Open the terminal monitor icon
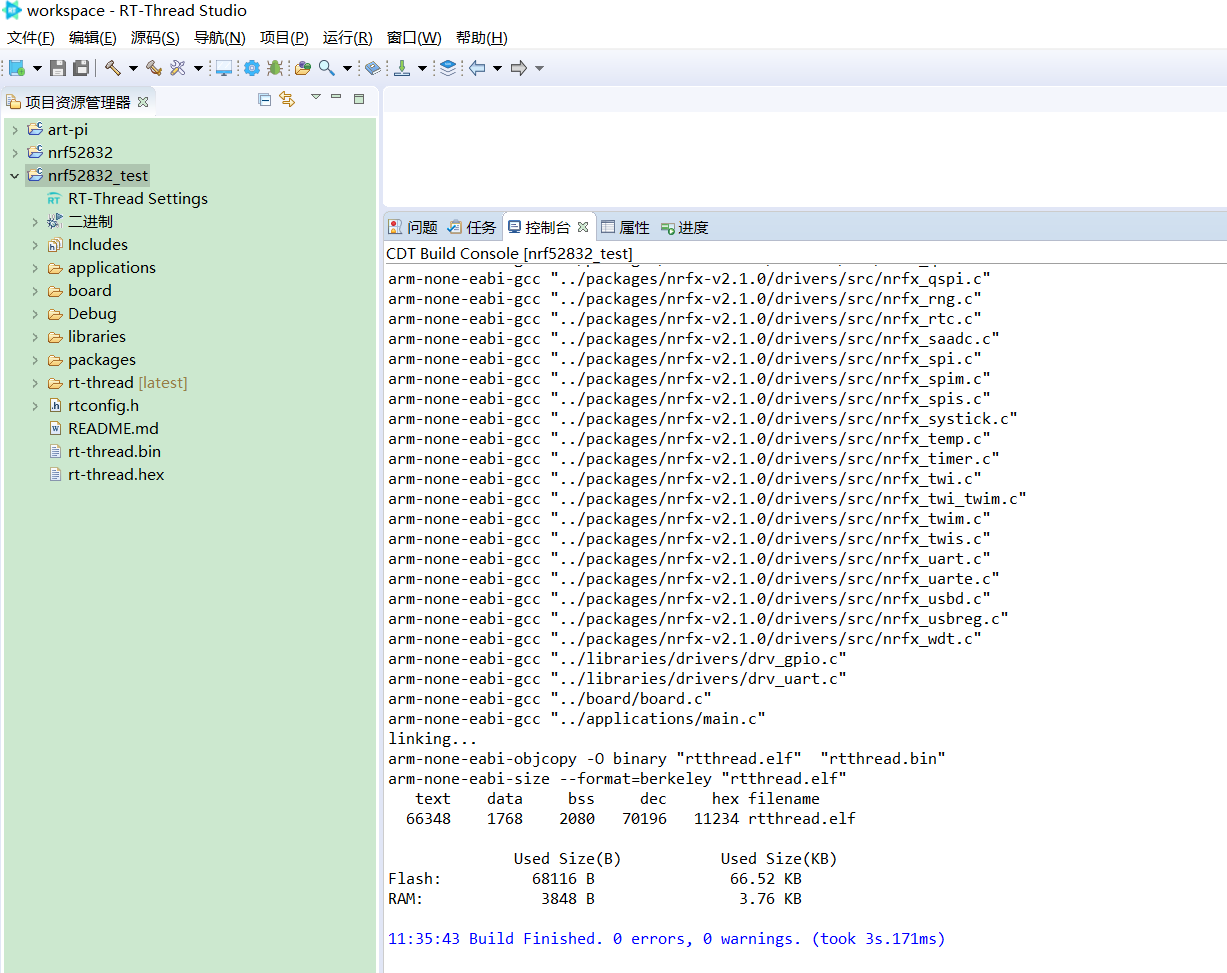This screenshot has width=1227, height=973. tap(224, 68)
